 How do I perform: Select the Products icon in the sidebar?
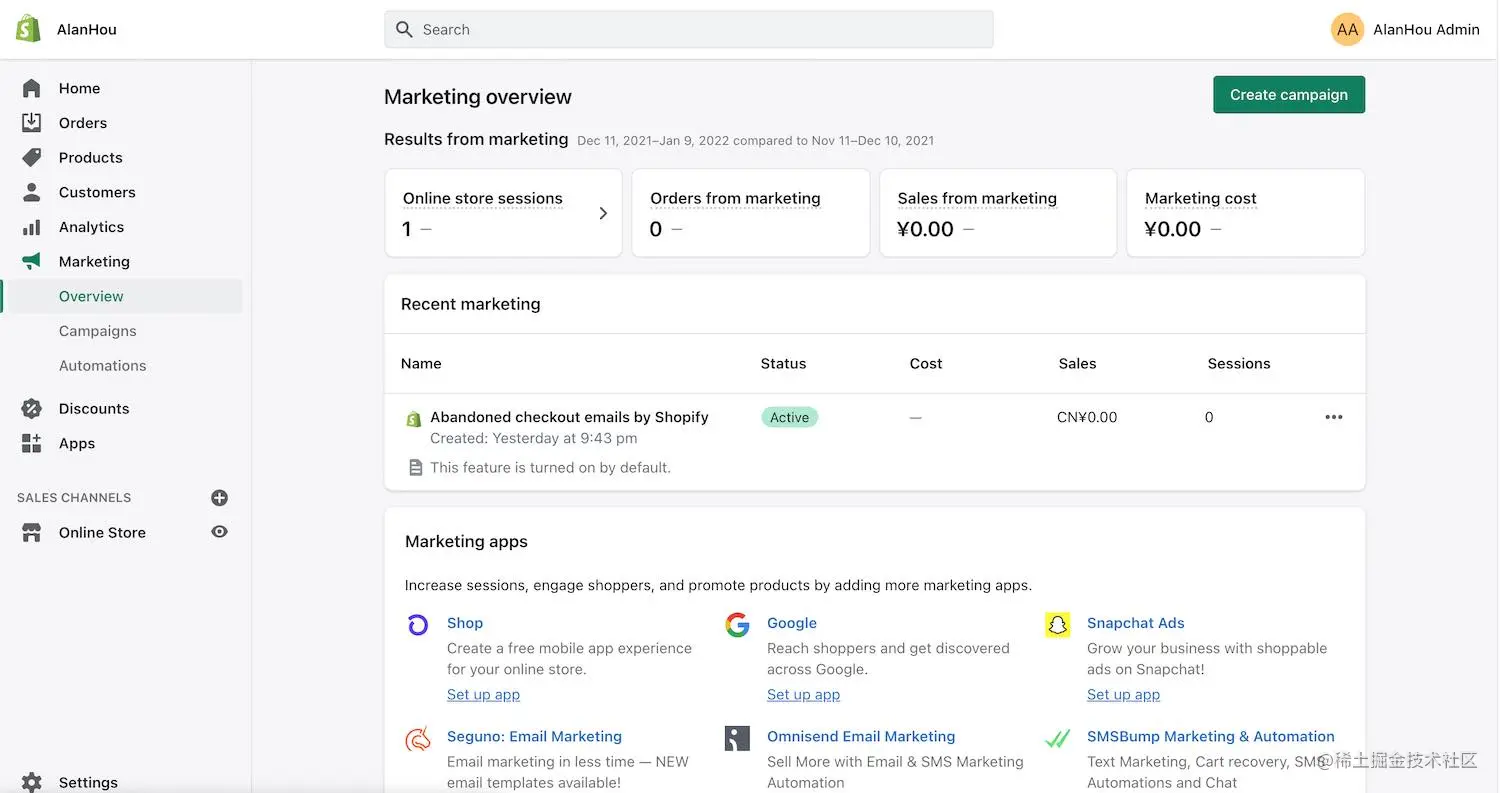pyautogui.click(x=32, y=157)
